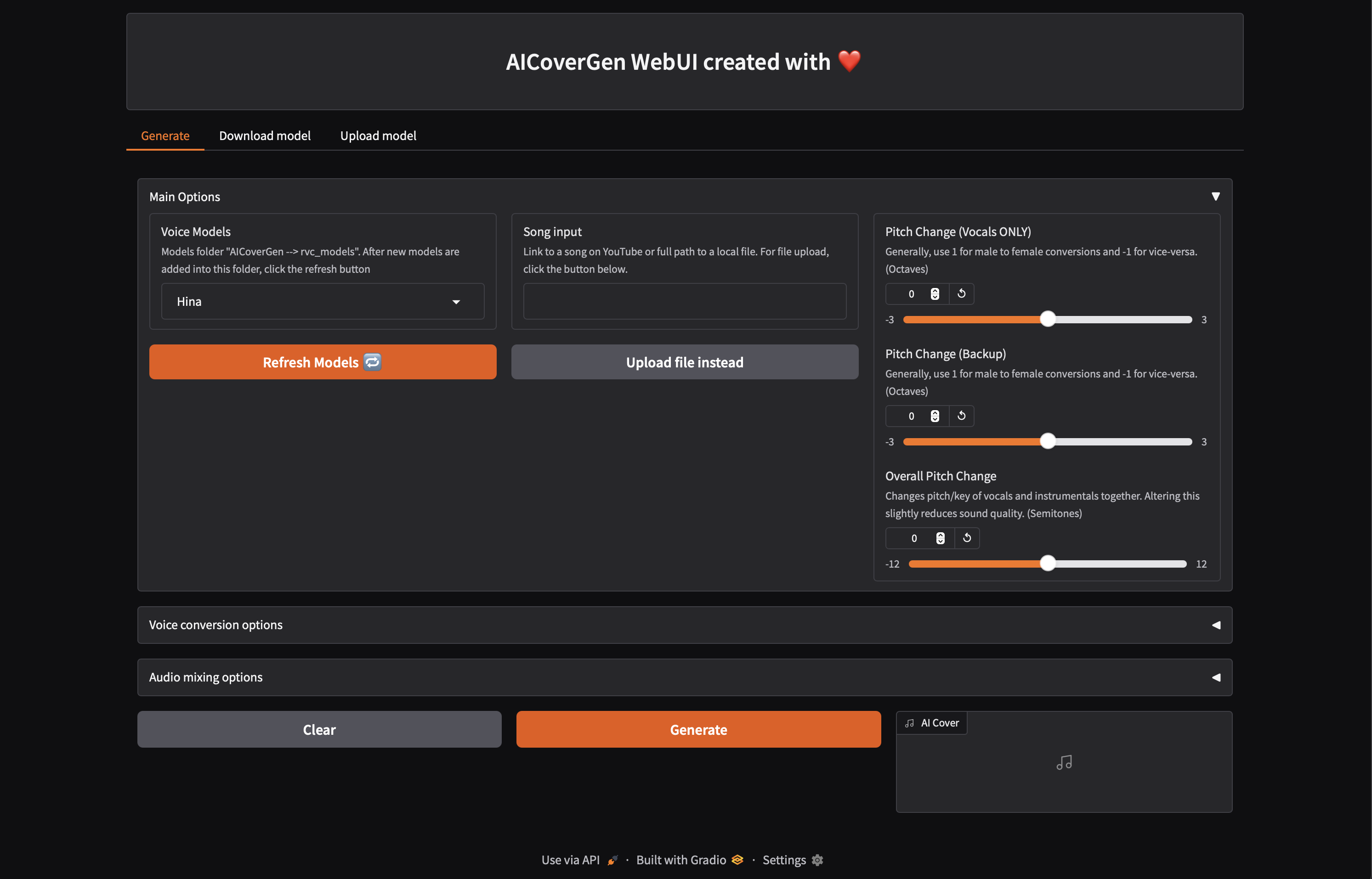This screenshot has width=1372, height=879.
Task: Open the Built with Gradio link
Action: click(x=690, y=860)
